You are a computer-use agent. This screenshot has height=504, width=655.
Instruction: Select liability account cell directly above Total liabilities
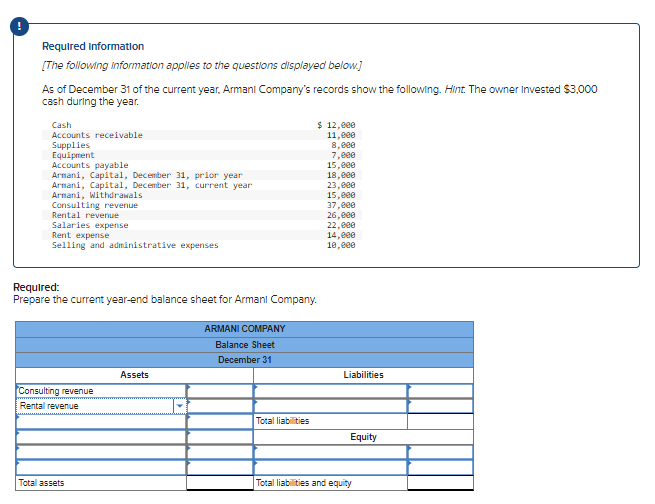tap(330, 406)
